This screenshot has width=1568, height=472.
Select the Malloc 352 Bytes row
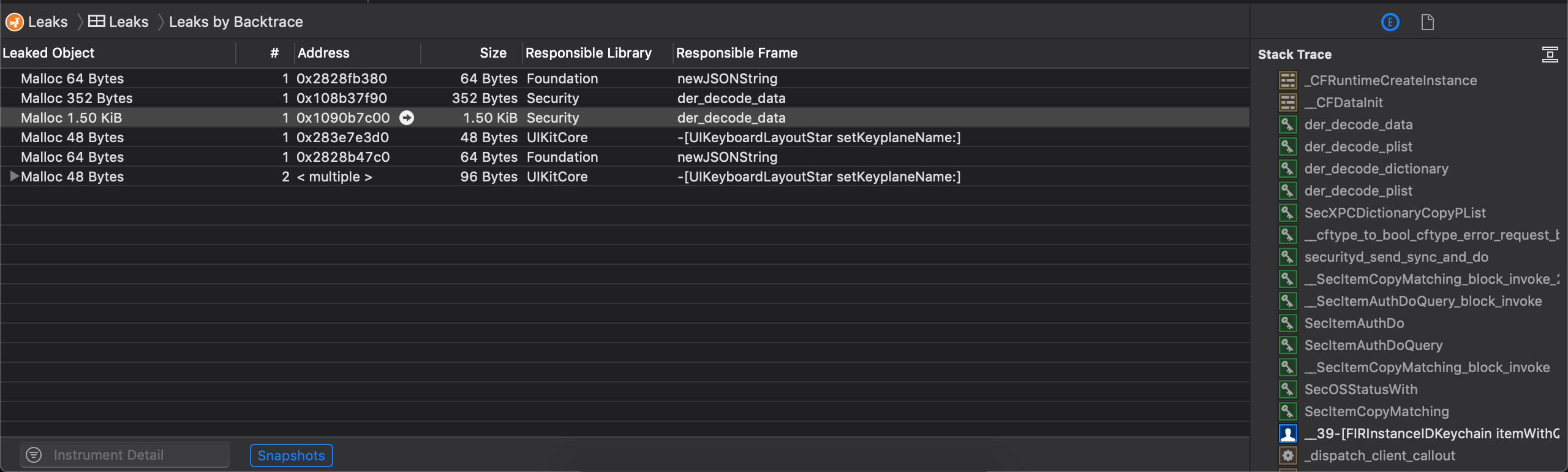click(625, 98)
